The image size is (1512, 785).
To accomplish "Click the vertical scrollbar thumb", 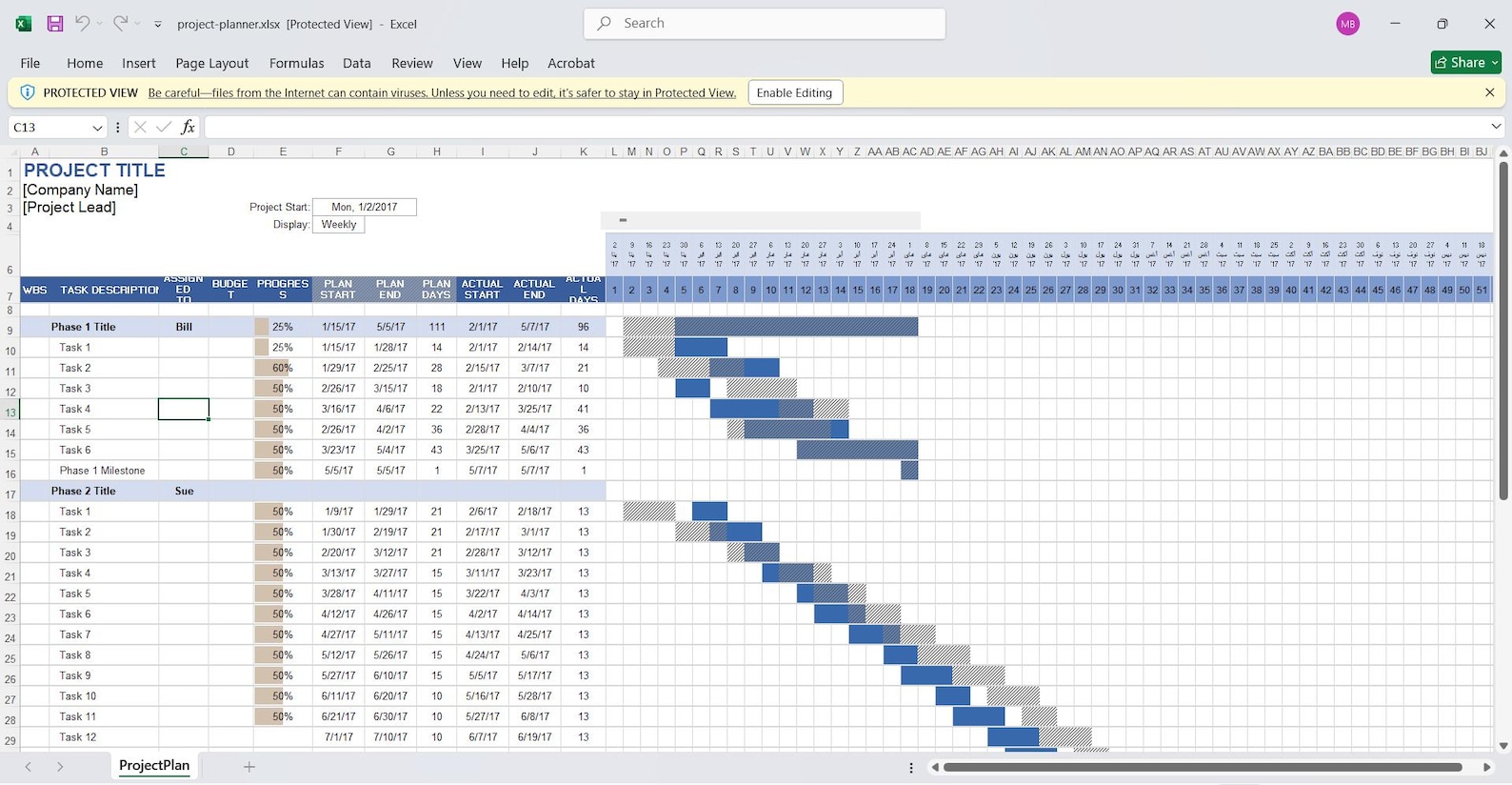I will coord(1503,331).
